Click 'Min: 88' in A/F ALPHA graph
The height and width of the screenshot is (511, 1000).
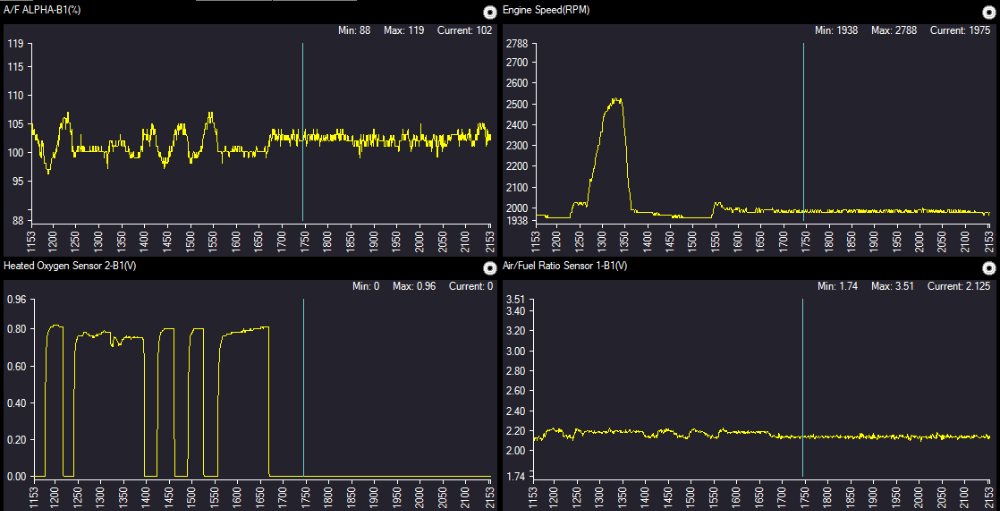[356, 31]
